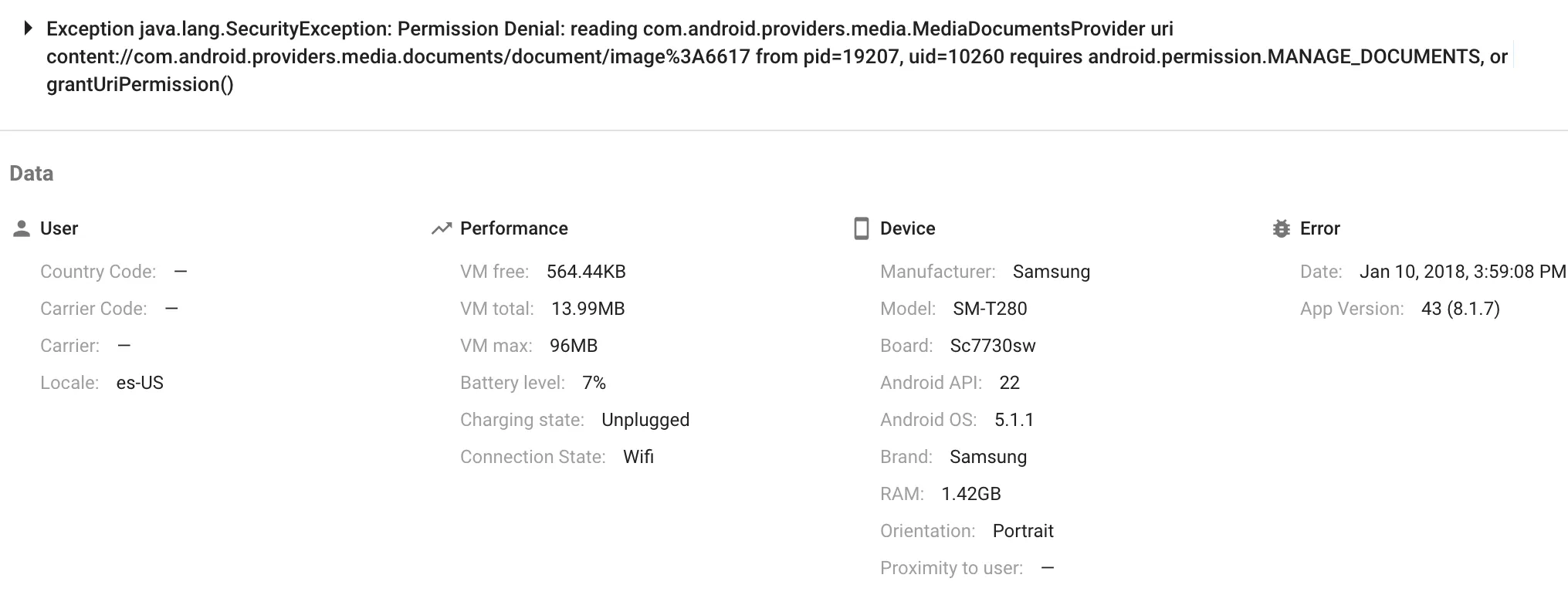Click the Performance trending-up icon
The width and height of the screenshot is (1568, 595).
441,228
